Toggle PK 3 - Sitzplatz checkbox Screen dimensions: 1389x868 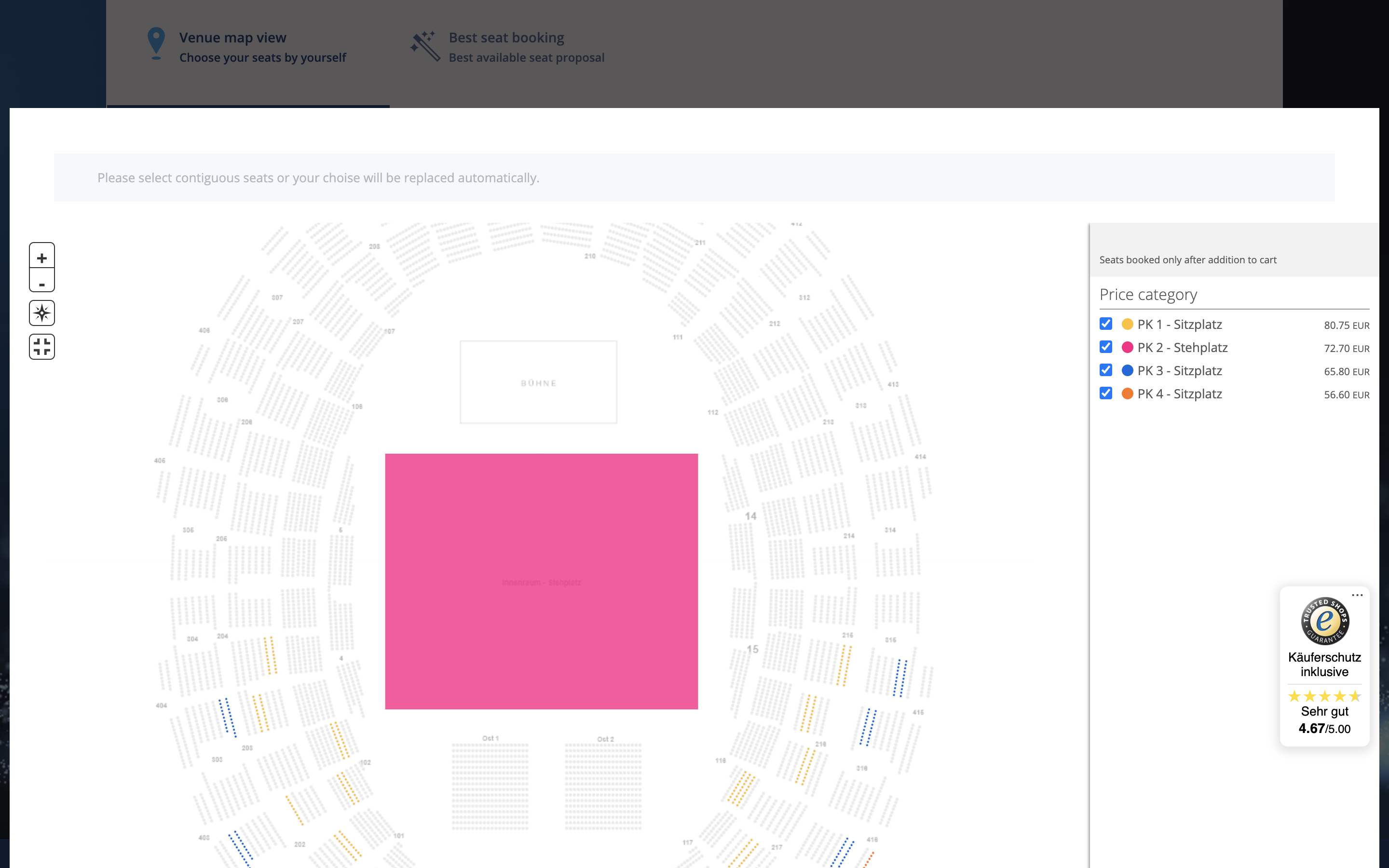coord(1105,370)
